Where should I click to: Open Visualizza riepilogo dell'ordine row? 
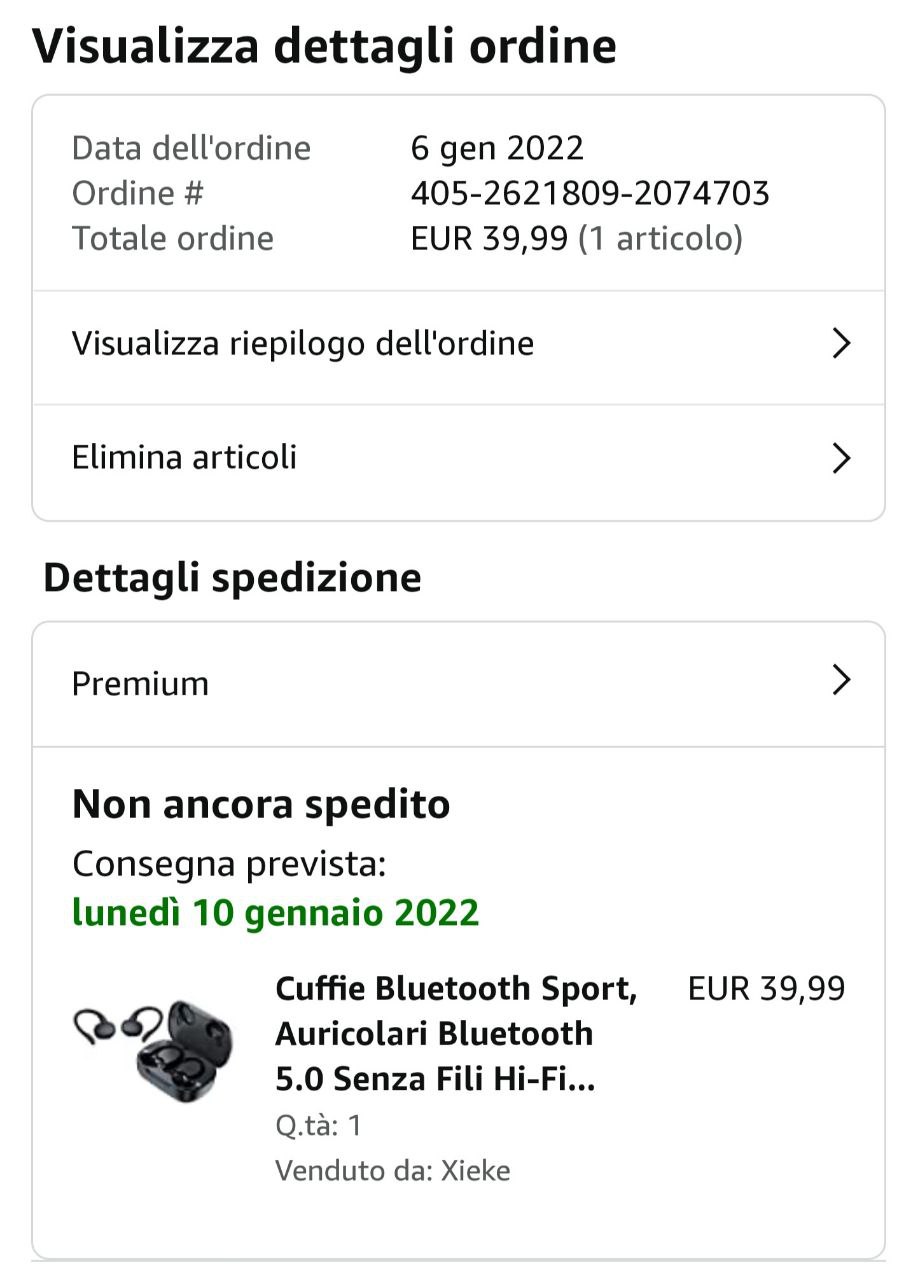click(x=302, y=344)
